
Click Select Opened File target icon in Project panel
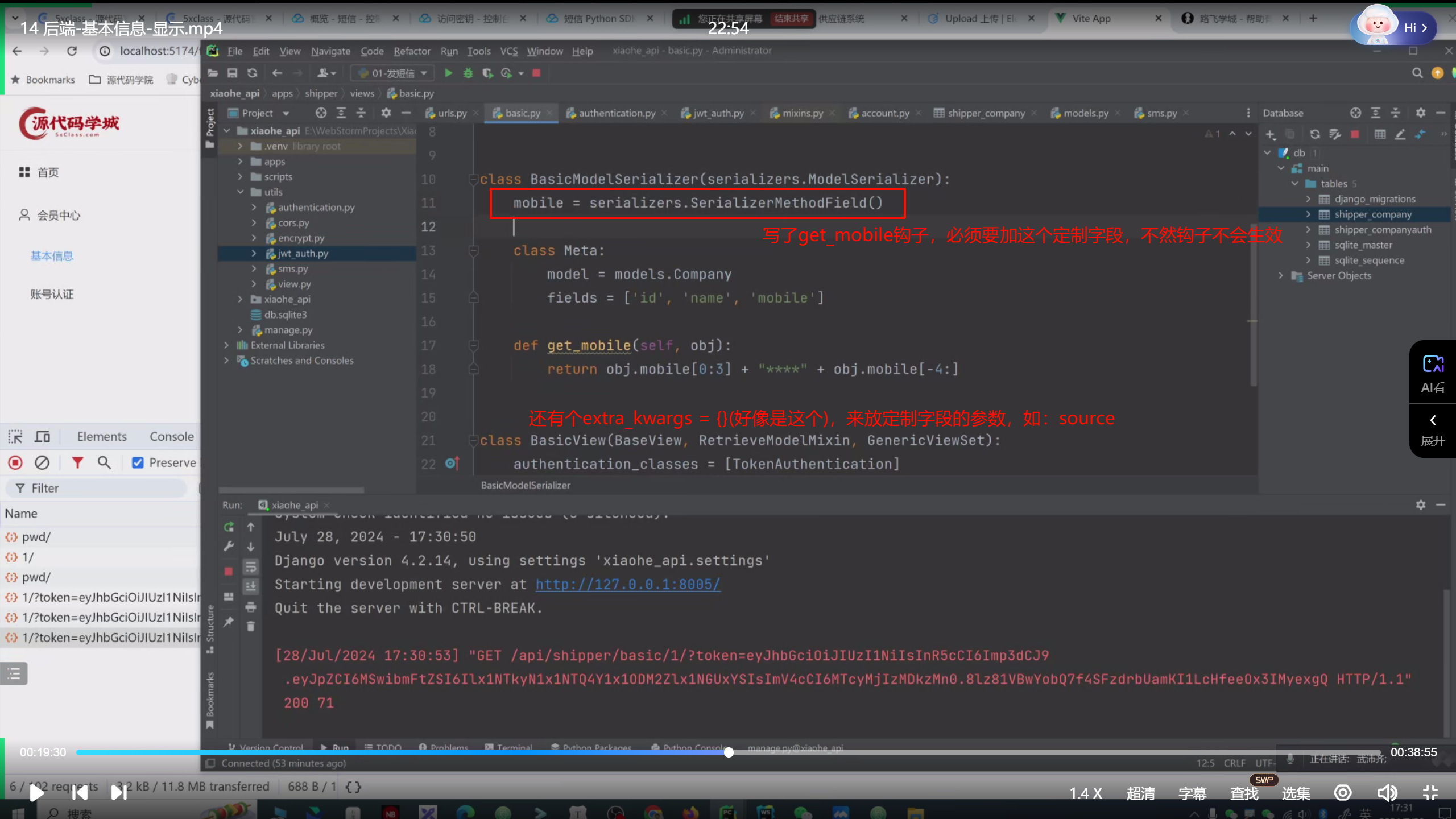tap(321, 113)
